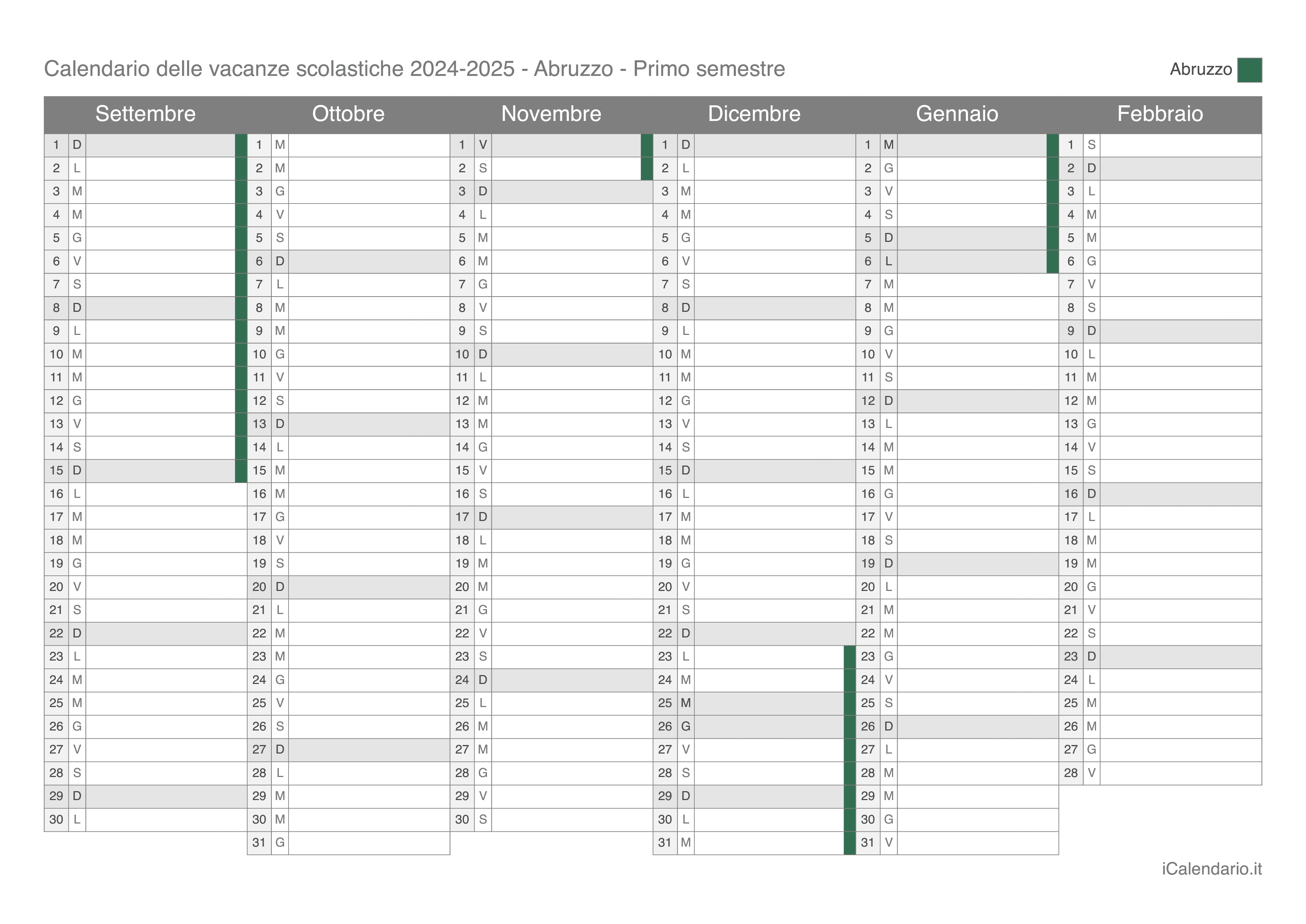Click the Abruzzo legend label
Viewport: 1306px width, 924px height.
(x=1201, y=70)
